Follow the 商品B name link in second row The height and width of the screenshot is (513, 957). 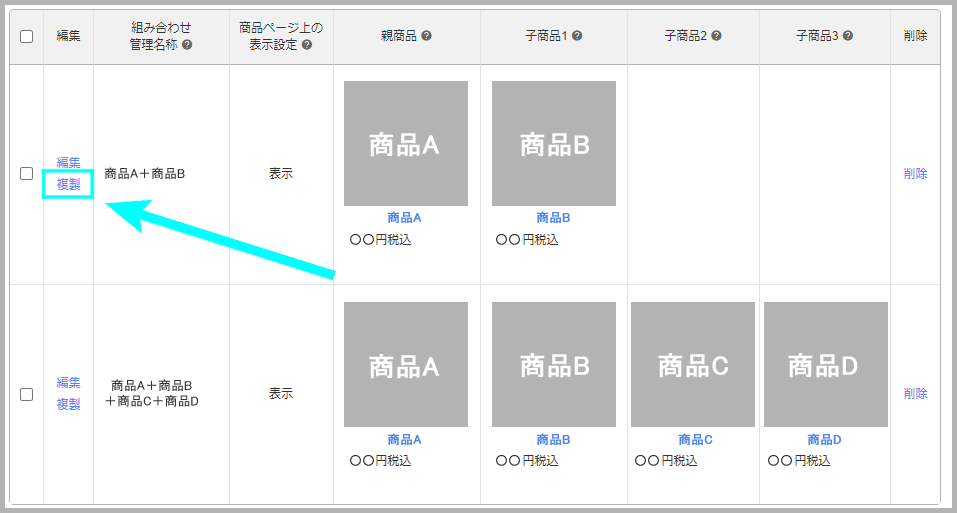(x=553, y=440)
